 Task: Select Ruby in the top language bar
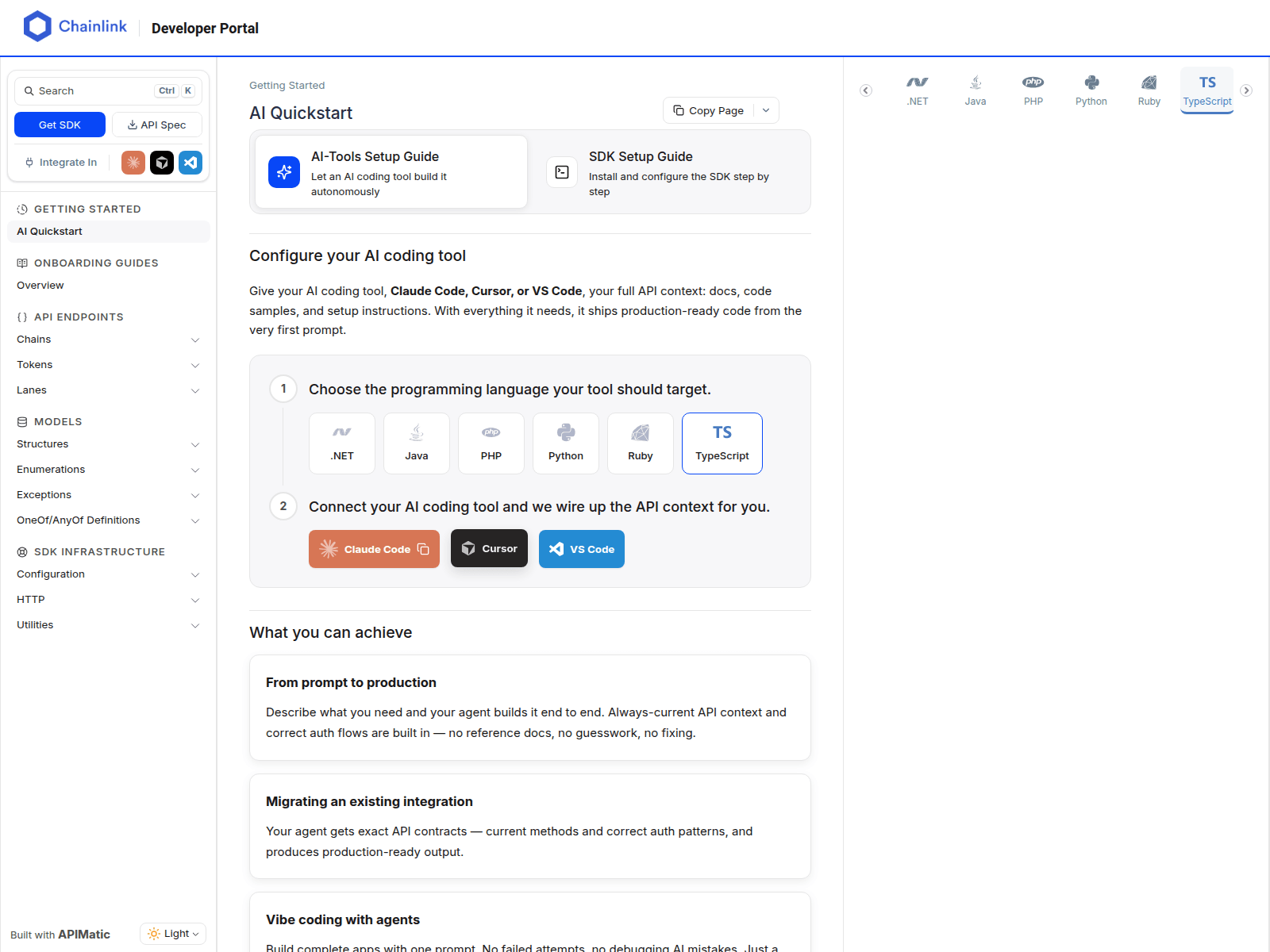(1149, 90)
